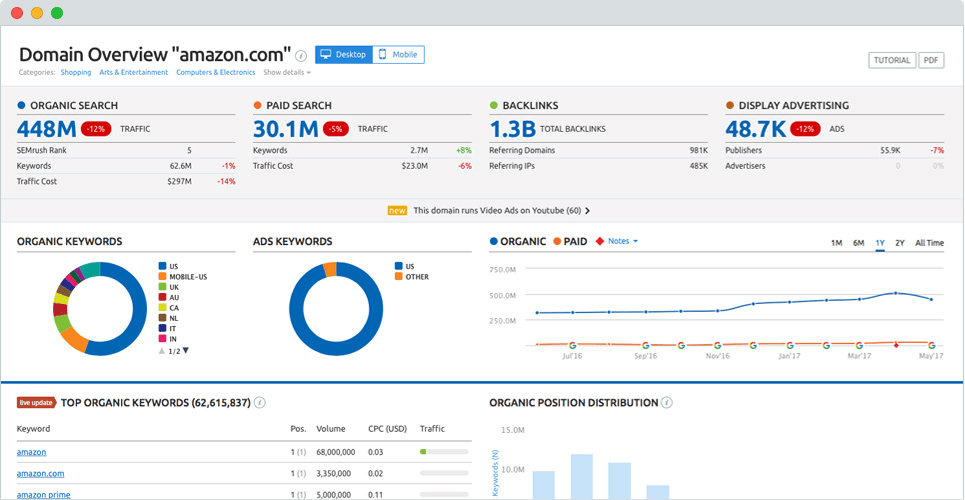Open Computers & Electronics category link

pyautogui.click(x=215, y=73)
